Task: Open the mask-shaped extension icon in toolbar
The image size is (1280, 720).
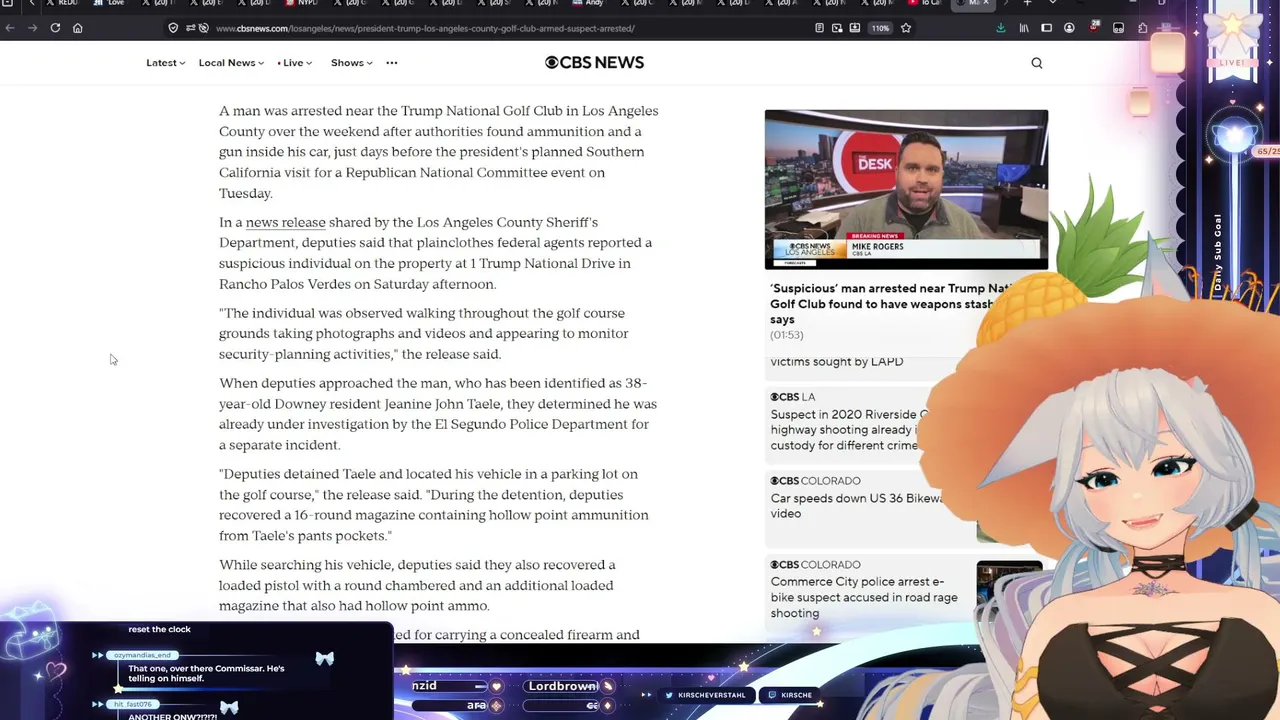Action: click(1118, 28)
